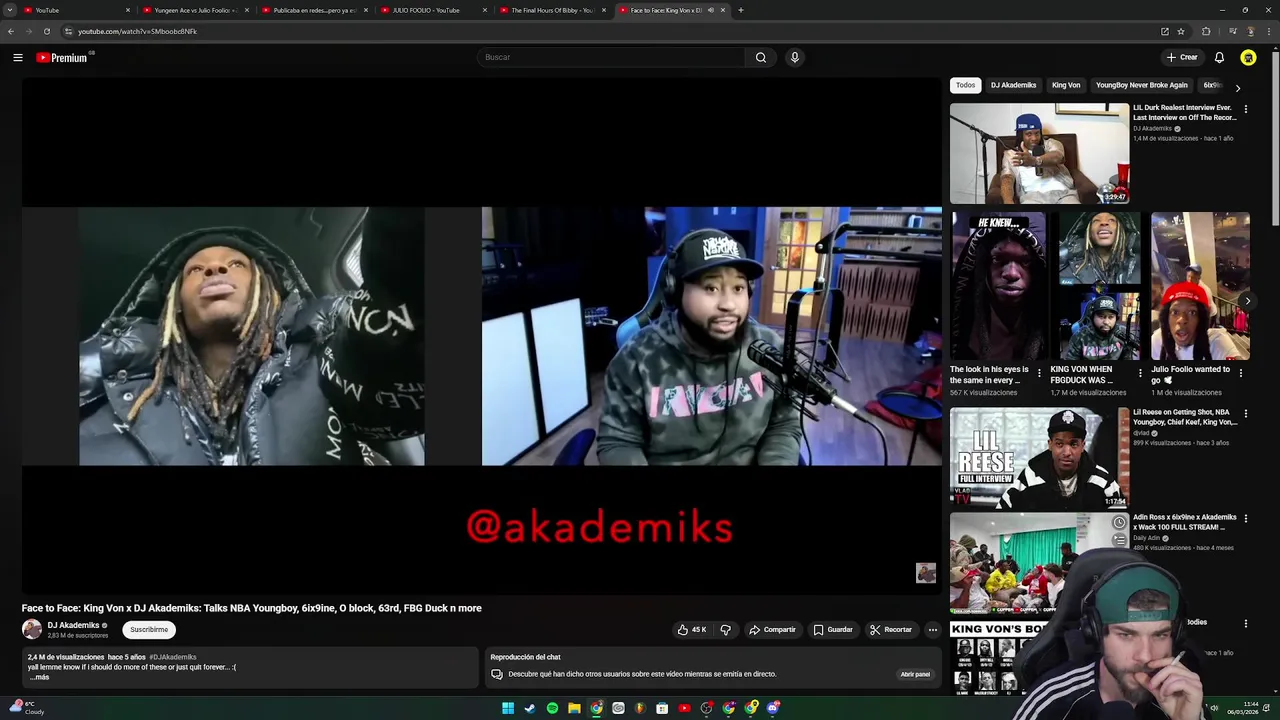
Task: Open DJ Akademiks channel name link
Action: (73, 626)
